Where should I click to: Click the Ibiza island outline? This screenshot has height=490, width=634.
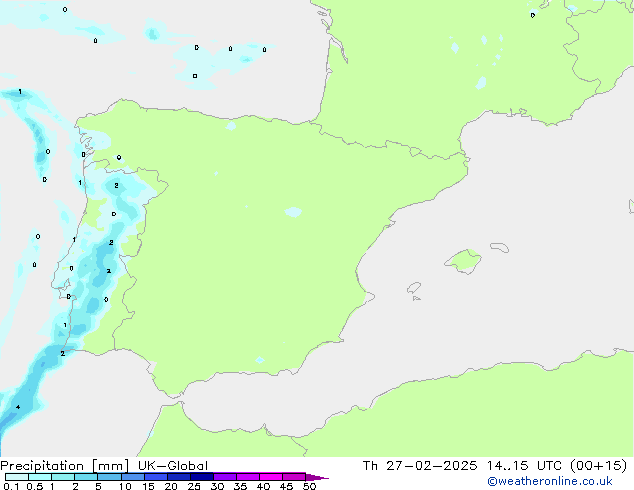[414, 288]
